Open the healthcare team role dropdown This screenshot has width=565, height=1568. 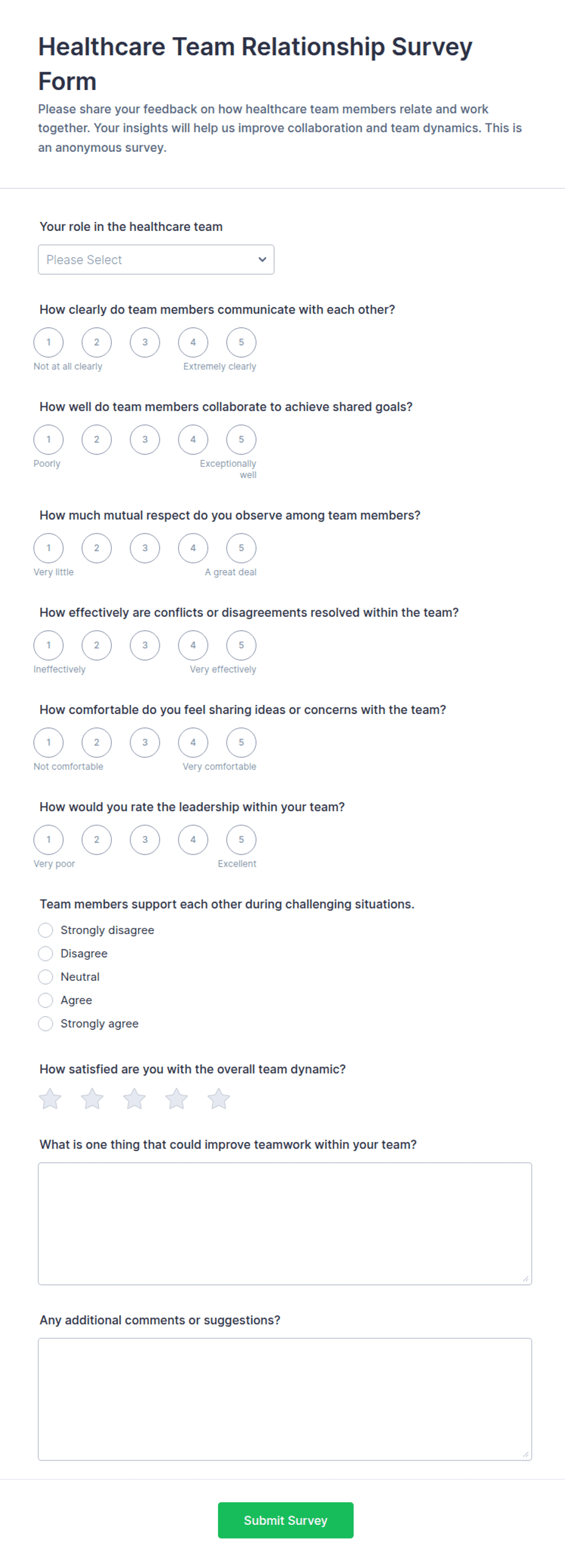[x=156, y=260]
